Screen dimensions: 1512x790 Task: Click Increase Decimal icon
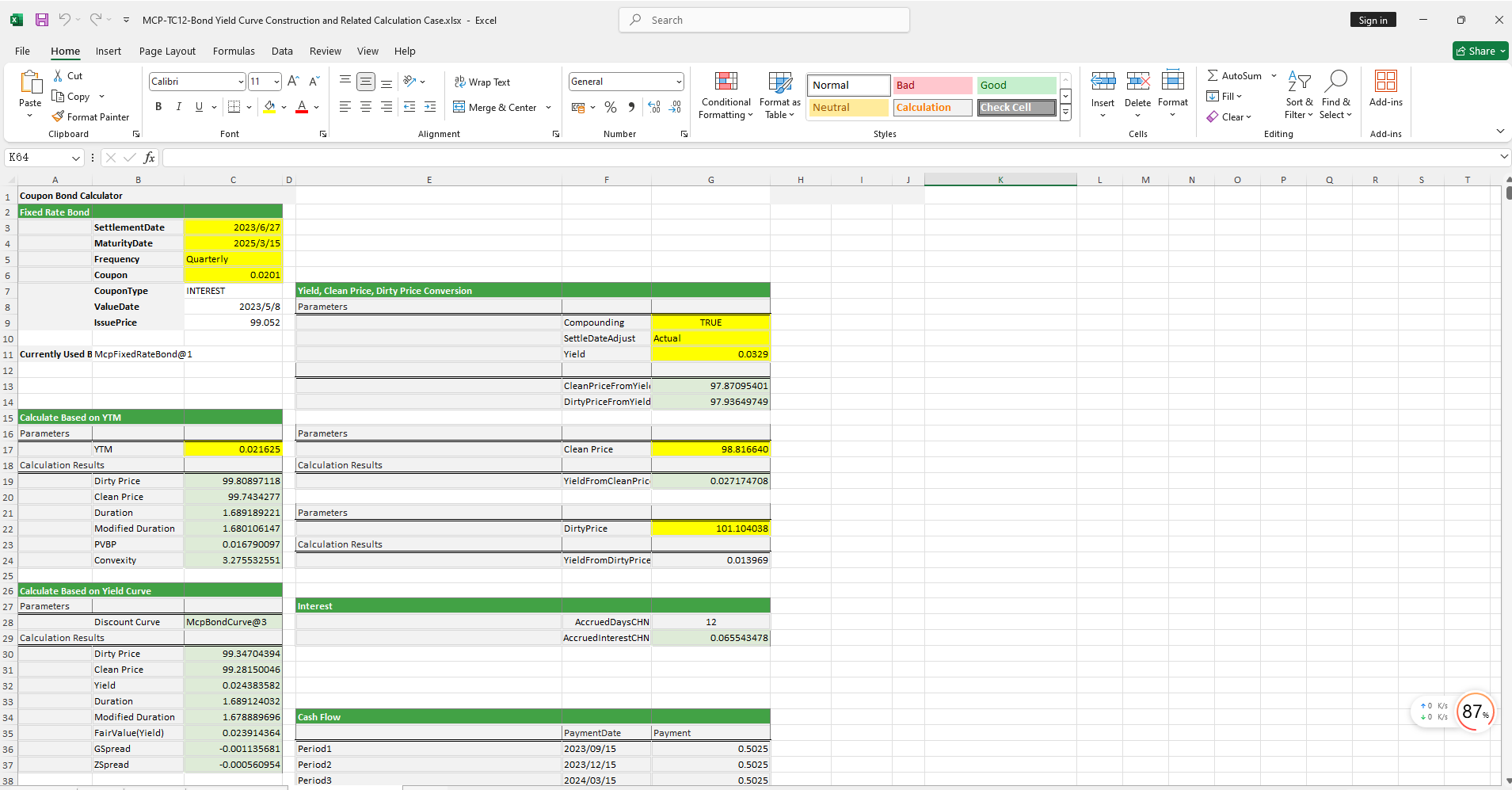[654, 107]
